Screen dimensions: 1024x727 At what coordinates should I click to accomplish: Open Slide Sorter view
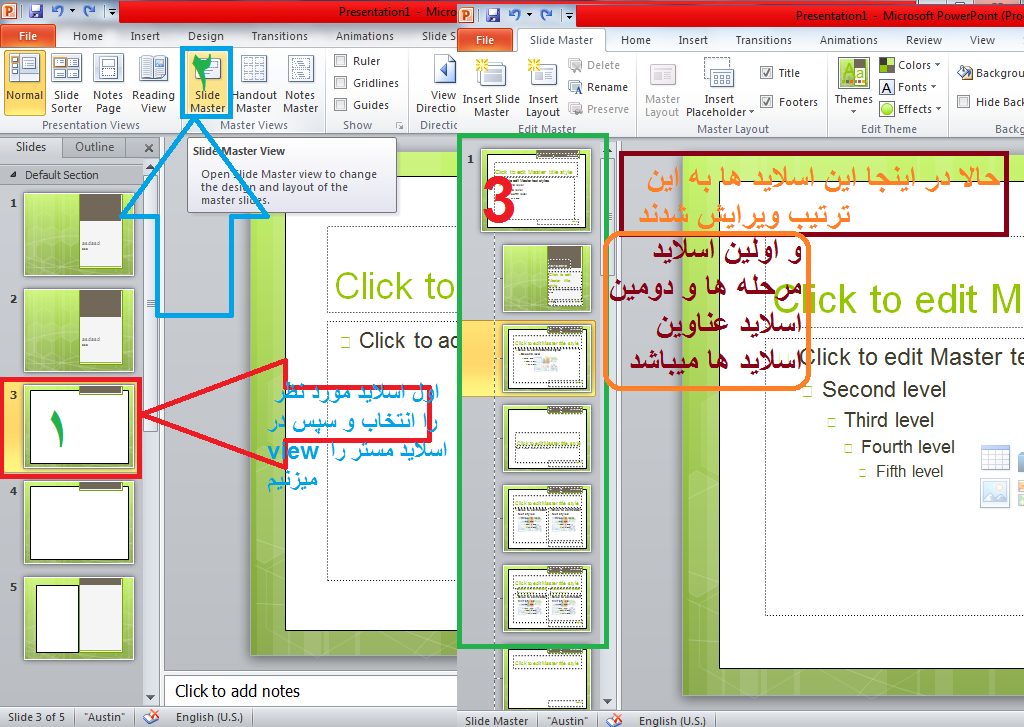click(x=67, y=83)
